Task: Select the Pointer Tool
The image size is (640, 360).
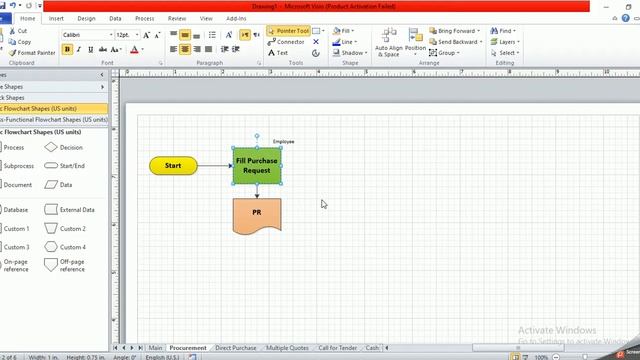Action: pos(288,31)
